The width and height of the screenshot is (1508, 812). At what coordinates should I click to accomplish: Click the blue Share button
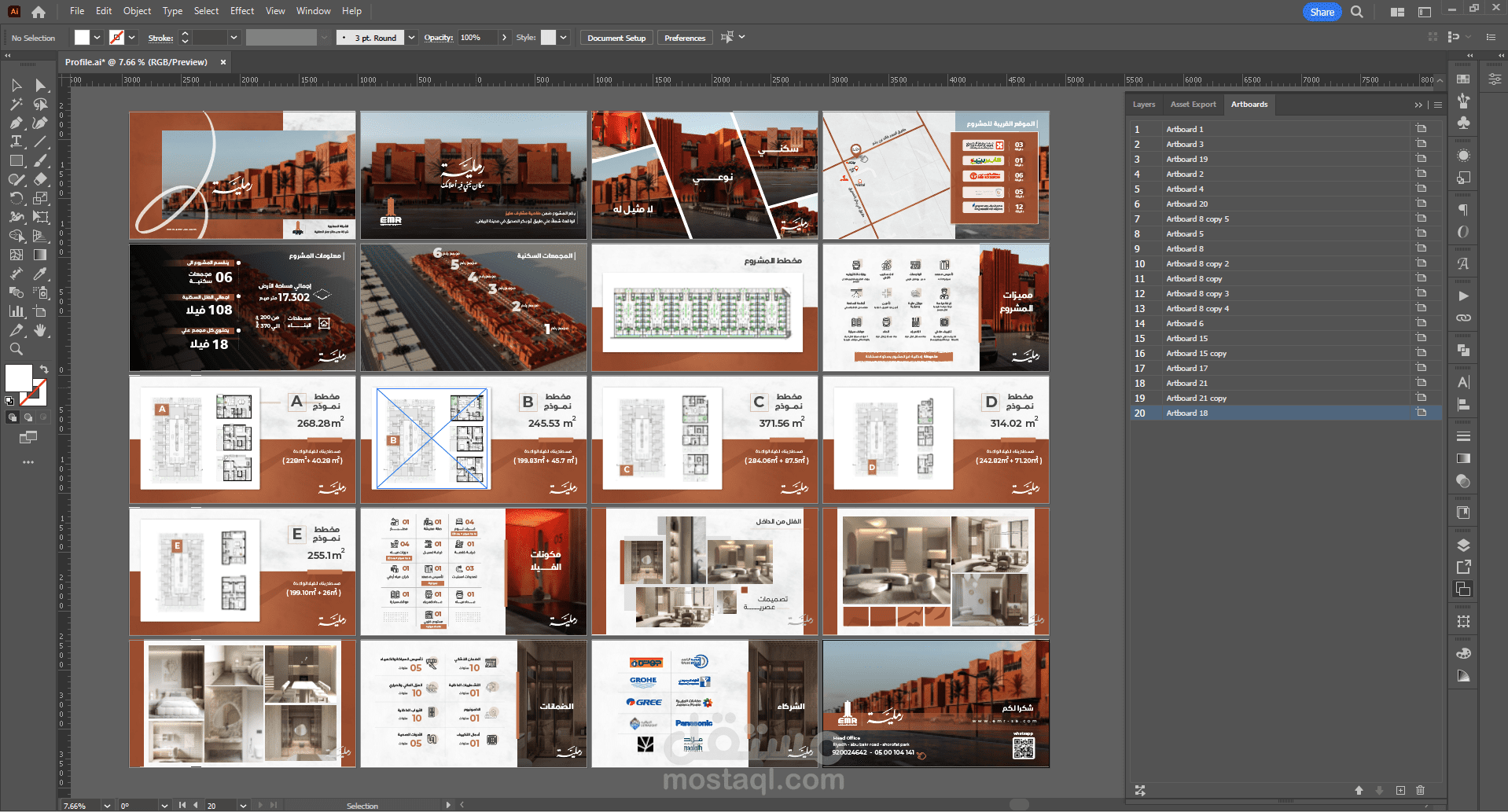point(1321,12)
